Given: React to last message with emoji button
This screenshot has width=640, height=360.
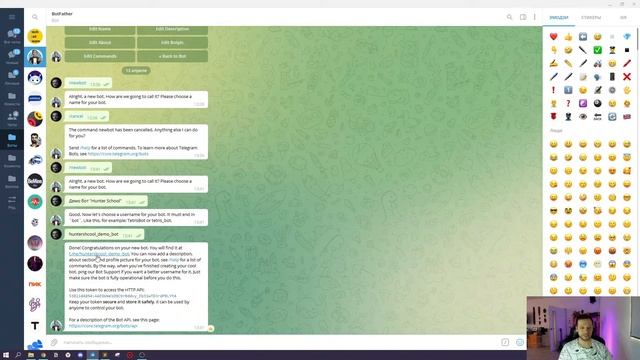Looking at the screenshot, I should coord(211,328).
